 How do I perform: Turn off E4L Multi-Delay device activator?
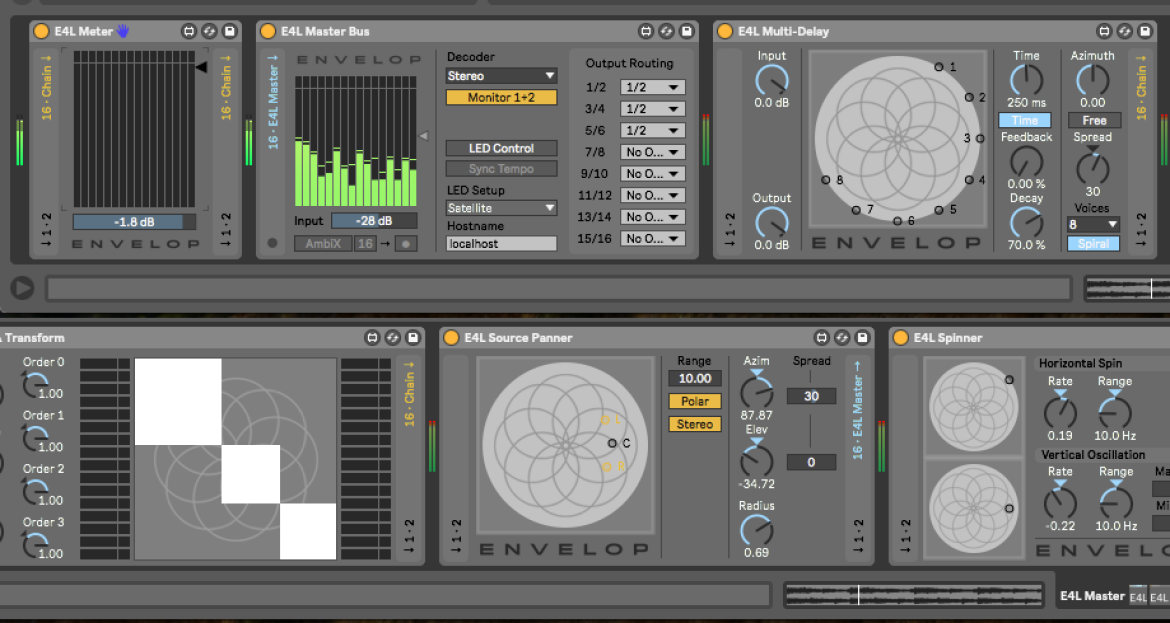725,31
